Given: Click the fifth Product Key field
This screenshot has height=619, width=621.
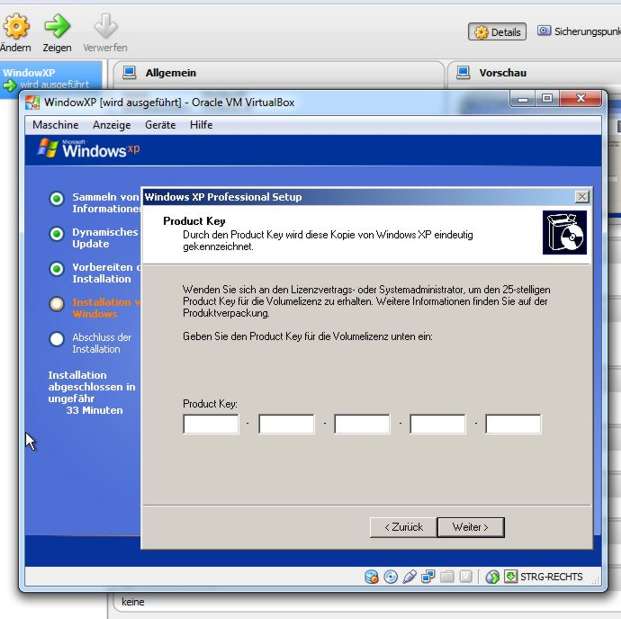Looking at the screenshot, I should click(x=513, y=425).
